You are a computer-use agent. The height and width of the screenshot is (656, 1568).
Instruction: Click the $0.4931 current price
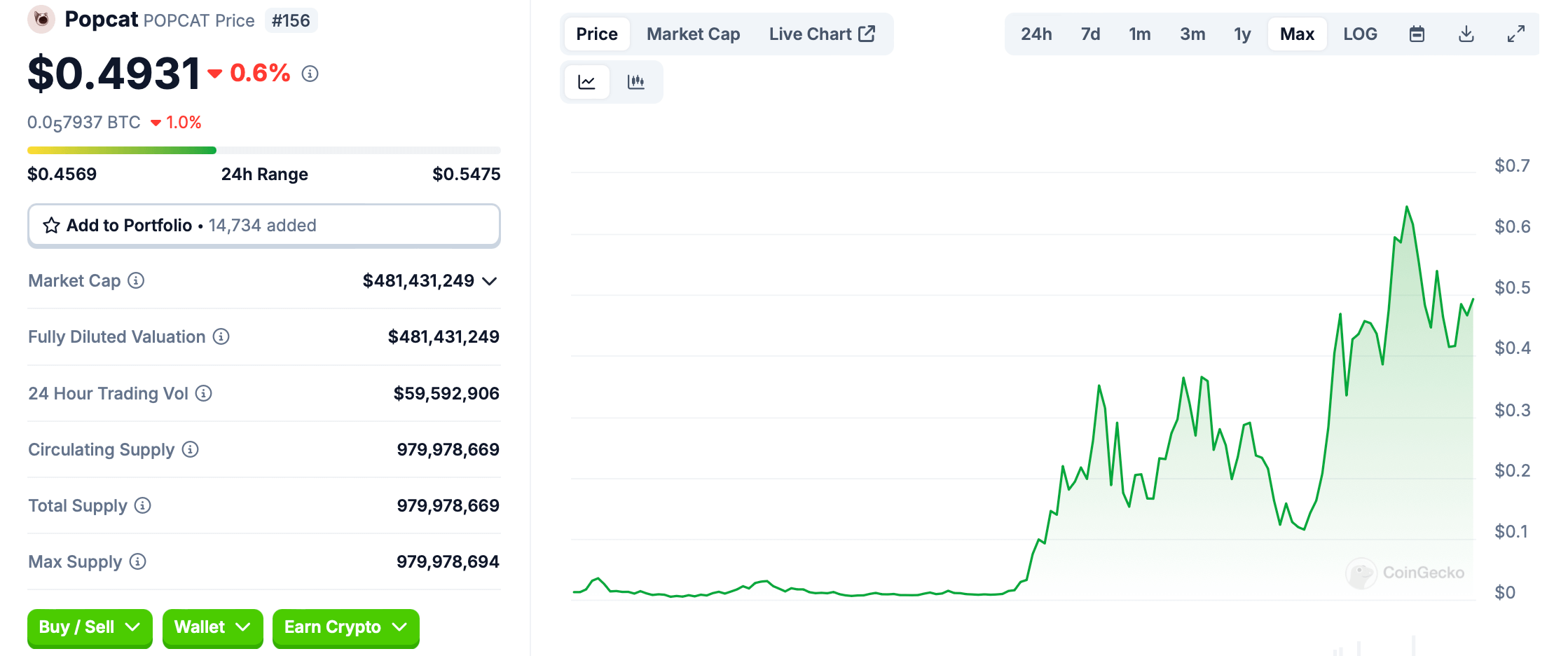(x=114, y=74)
